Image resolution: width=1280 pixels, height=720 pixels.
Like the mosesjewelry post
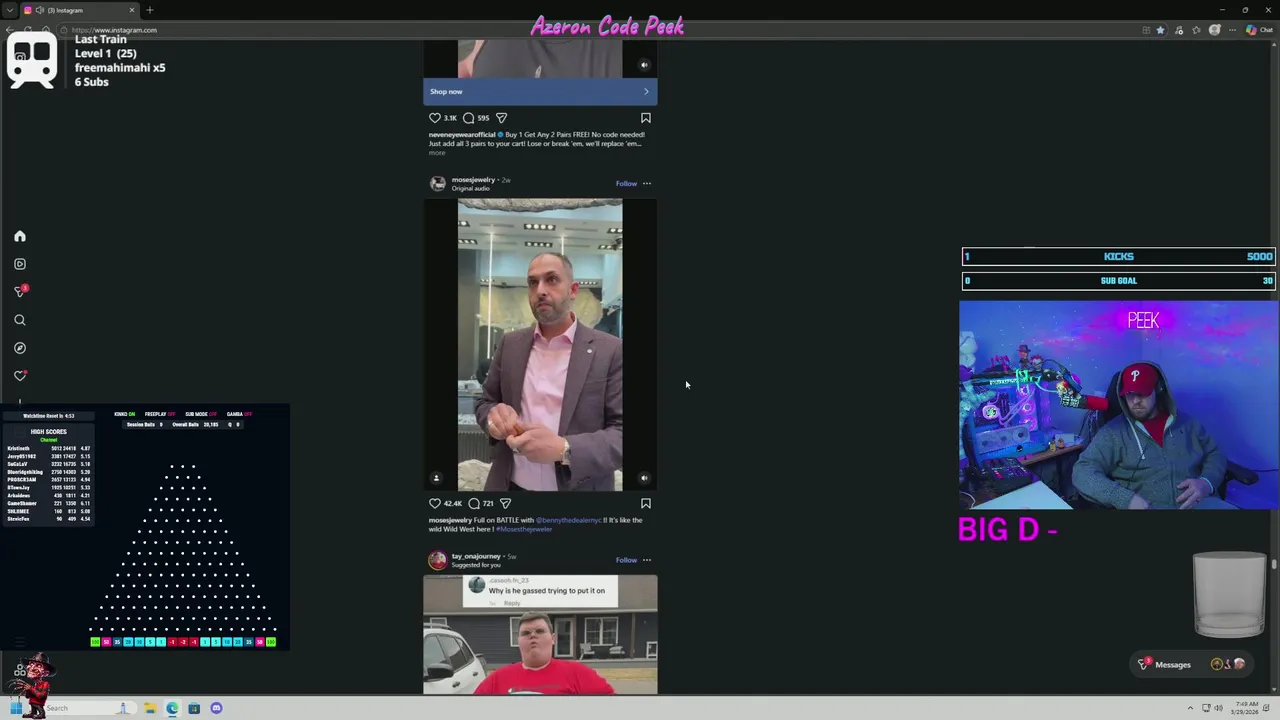click(435, 504)
